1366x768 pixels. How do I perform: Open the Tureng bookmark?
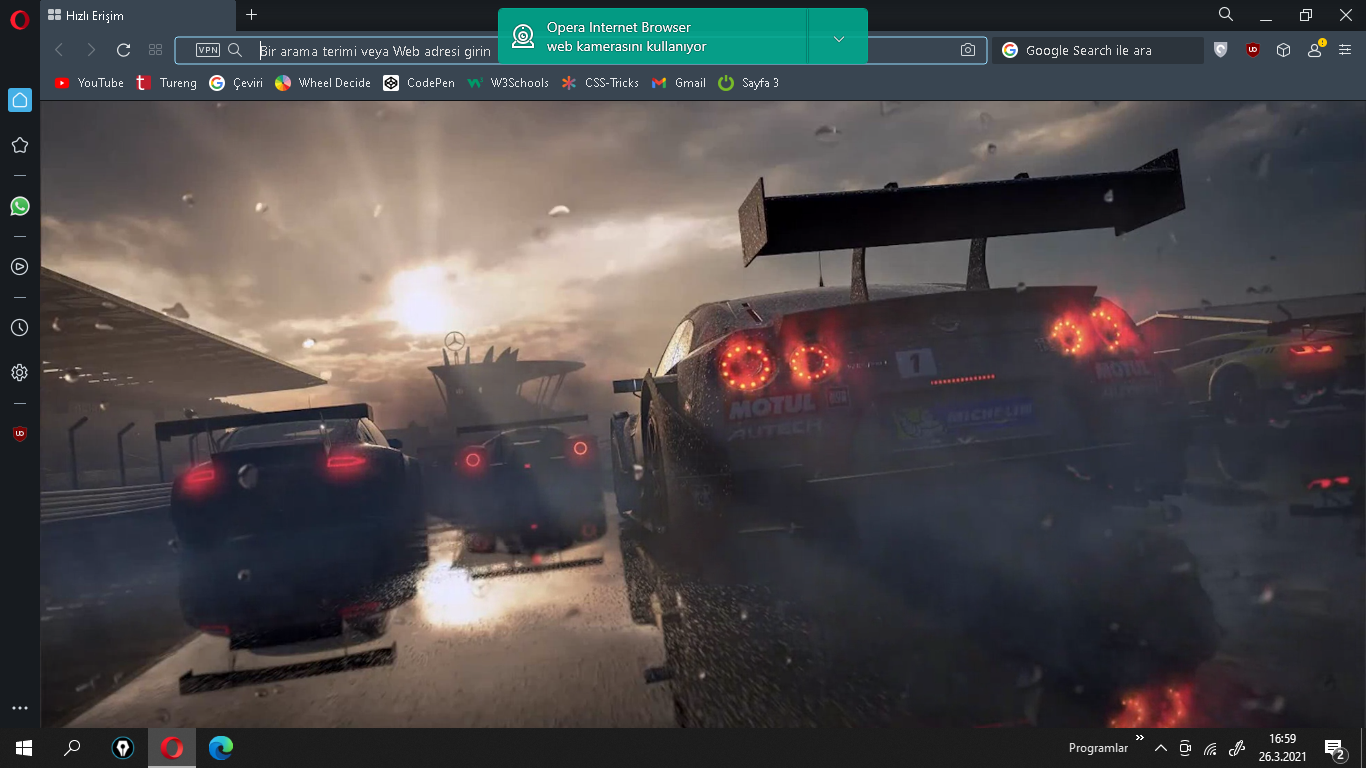click(166, 83)
